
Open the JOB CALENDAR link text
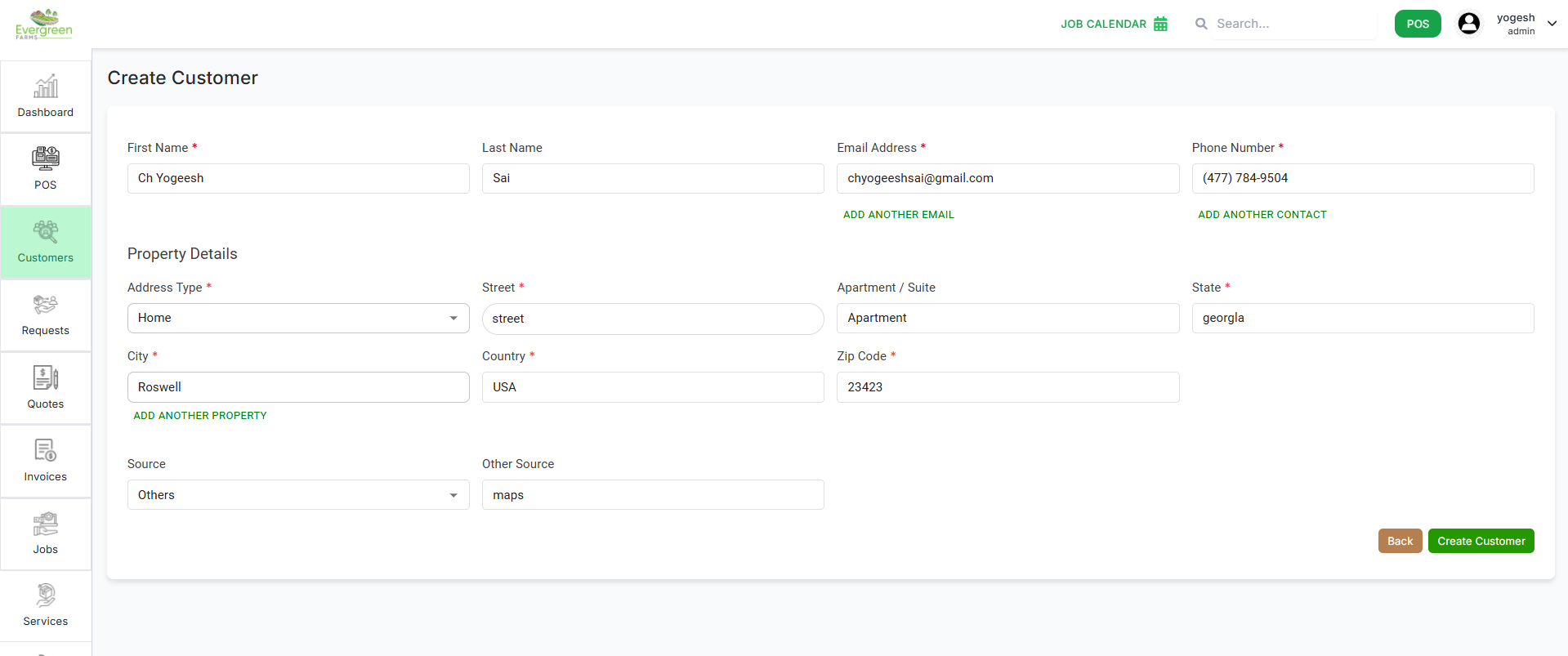click(1103, 25)
